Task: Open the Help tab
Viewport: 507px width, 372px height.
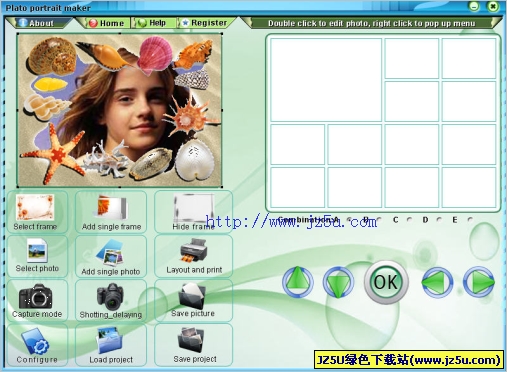Action: coord(154,23)
